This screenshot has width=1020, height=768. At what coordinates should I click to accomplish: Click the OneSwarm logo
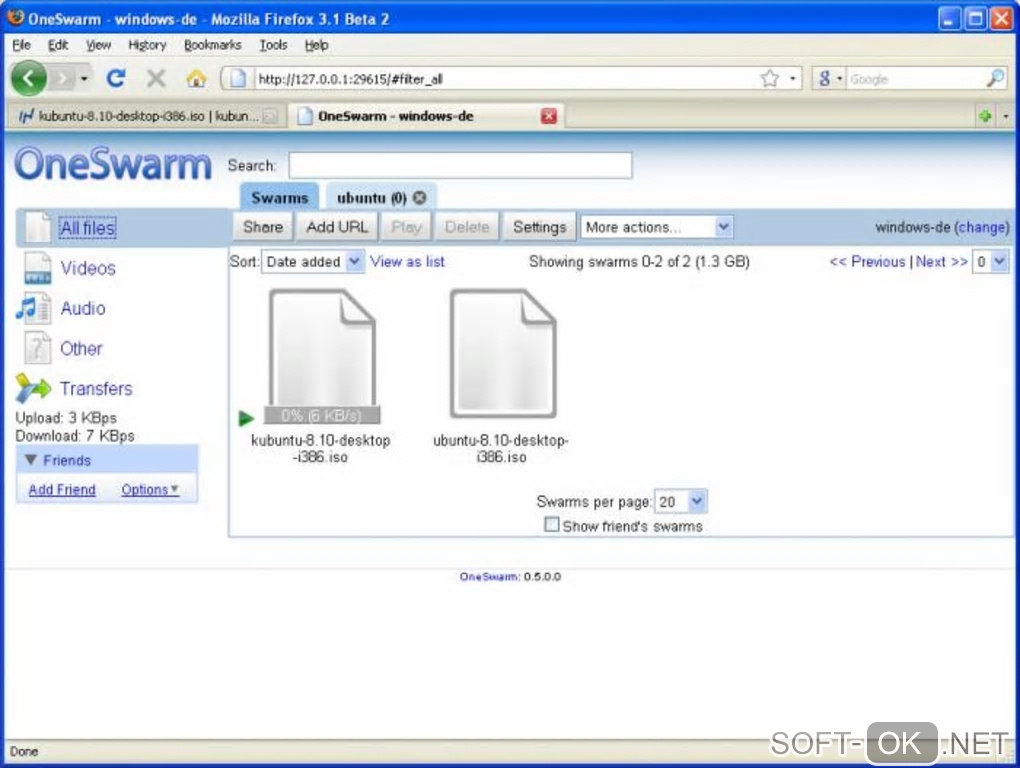(113, 163)
